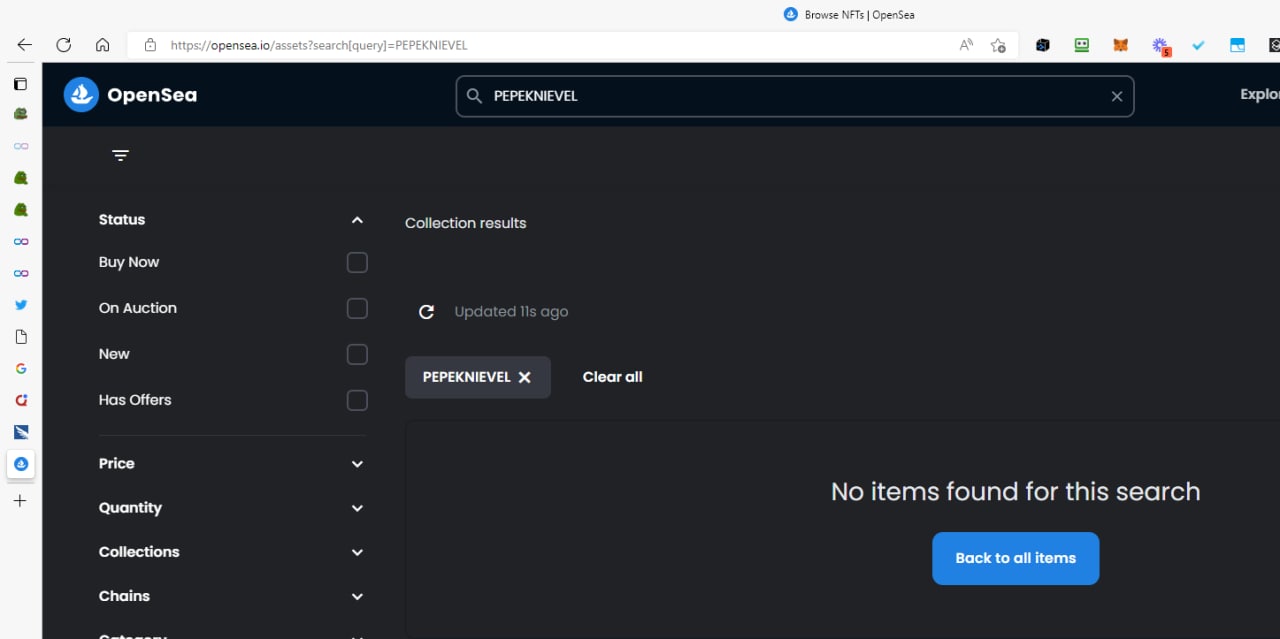Click the No items found message
This screenshot has width=1280, height=639.
[x=1015, y=491]
